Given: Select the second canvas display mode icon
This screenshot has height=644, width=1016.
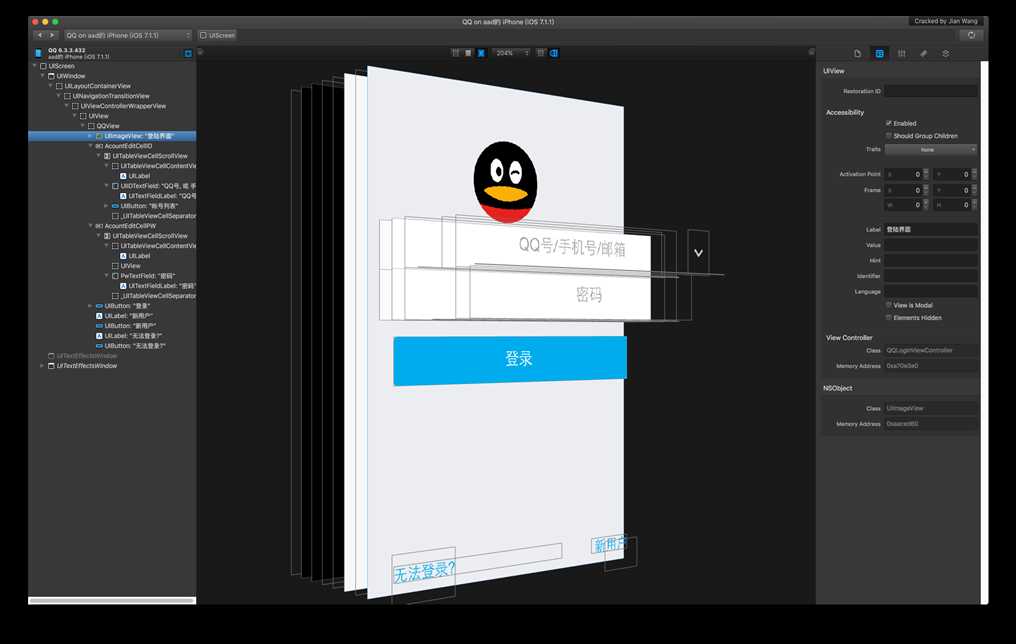Looking at the screenshot, I should [468, 53].
